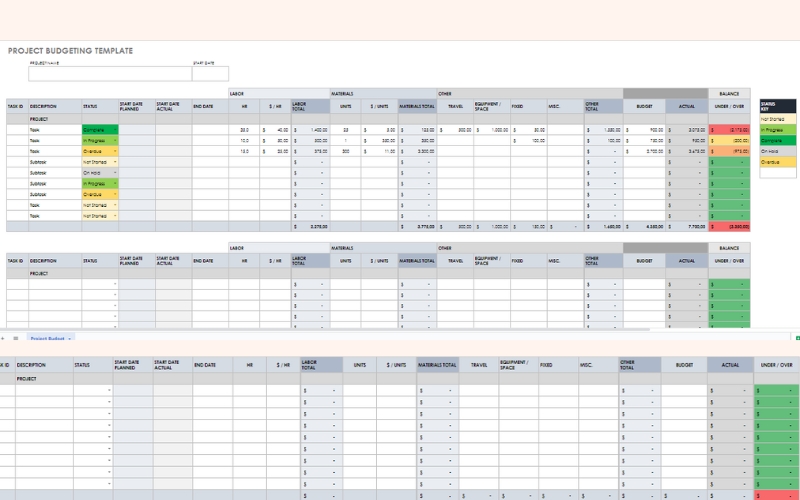
Task: Click the Project Budgeting Template title
Action: point(70,51)
